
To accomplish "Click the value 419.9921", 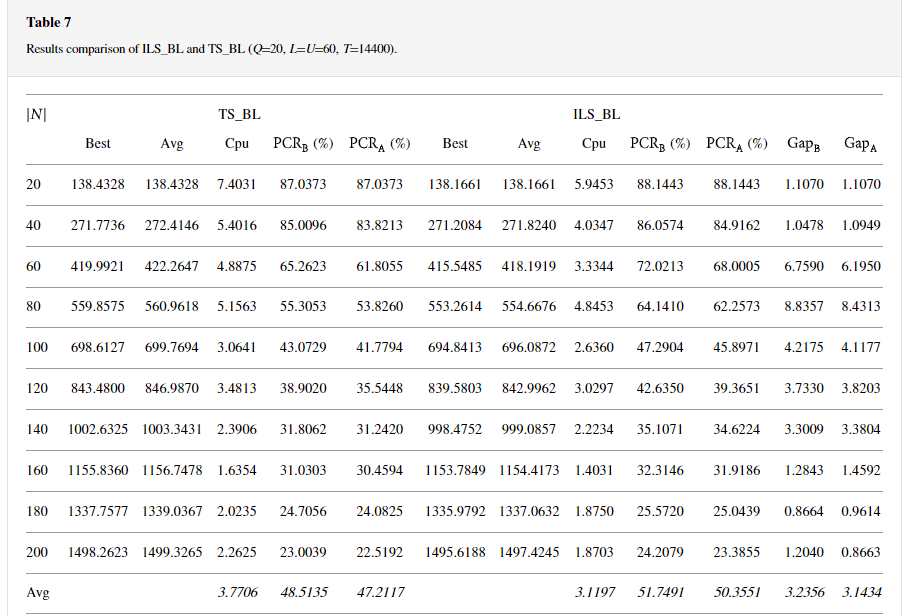I will 98,266.
